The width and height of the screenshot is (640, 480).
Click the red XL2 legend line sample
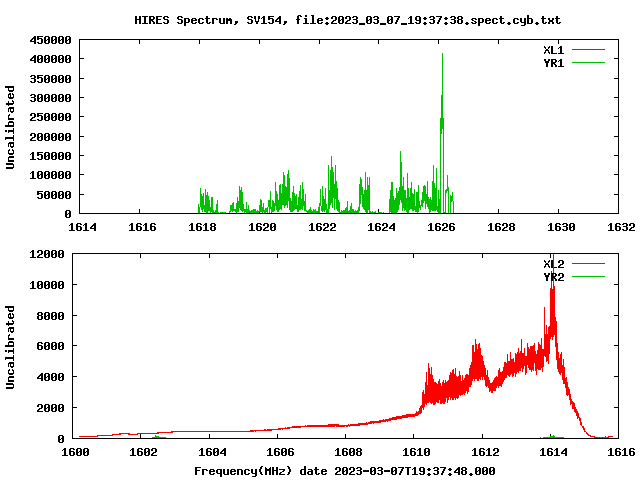click(588, 264)
